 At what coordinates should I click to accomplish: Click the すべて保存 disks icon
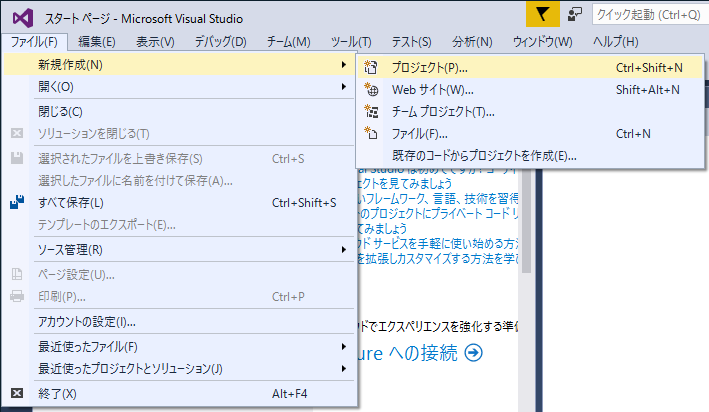click(x=17, y=202)
